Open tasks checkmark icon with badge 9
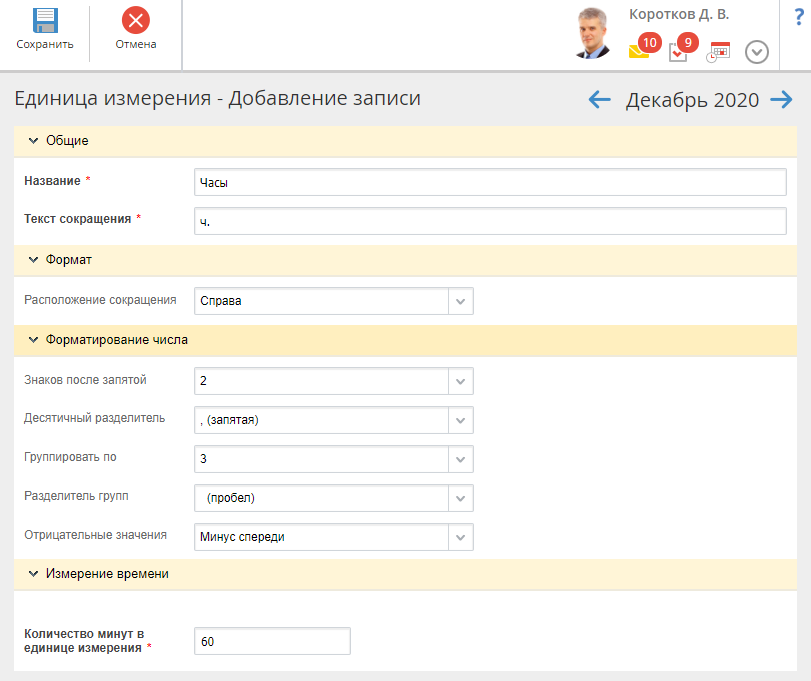This screenshot has height=681, width=811. [678, 52]
